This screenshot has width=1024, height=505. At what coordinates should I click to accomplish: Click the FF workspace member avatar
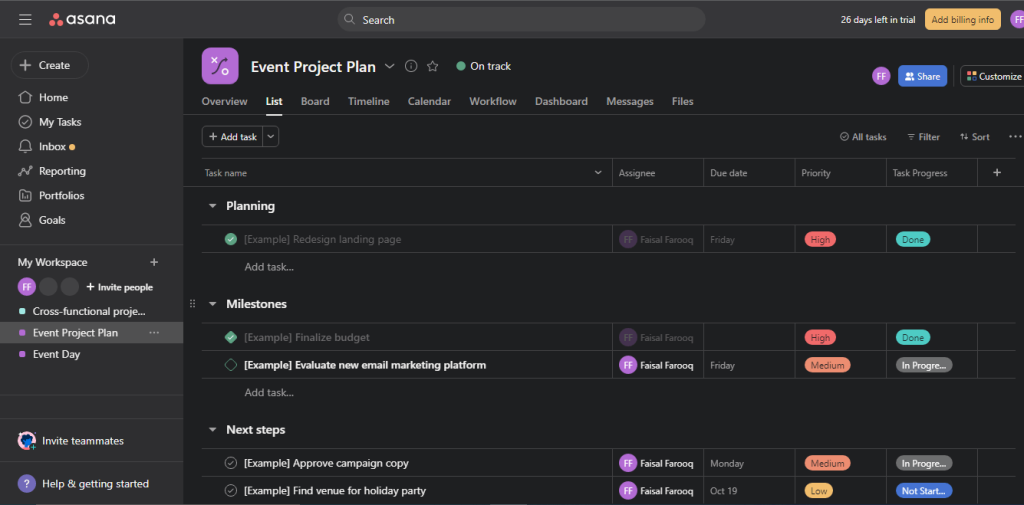pos(27,287)
